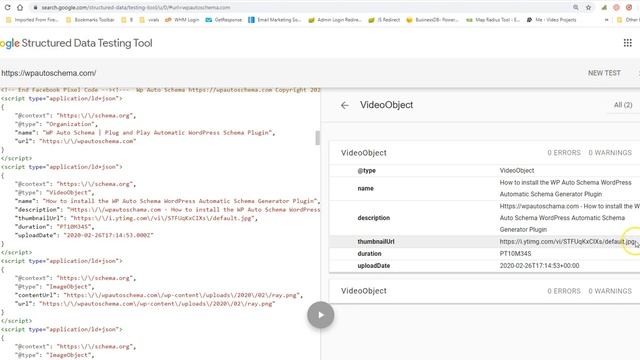This screenshot has width=640, height=360.
Task: View site info via the padlock icon
Action: pyautogui.click(x=36, y=7)
